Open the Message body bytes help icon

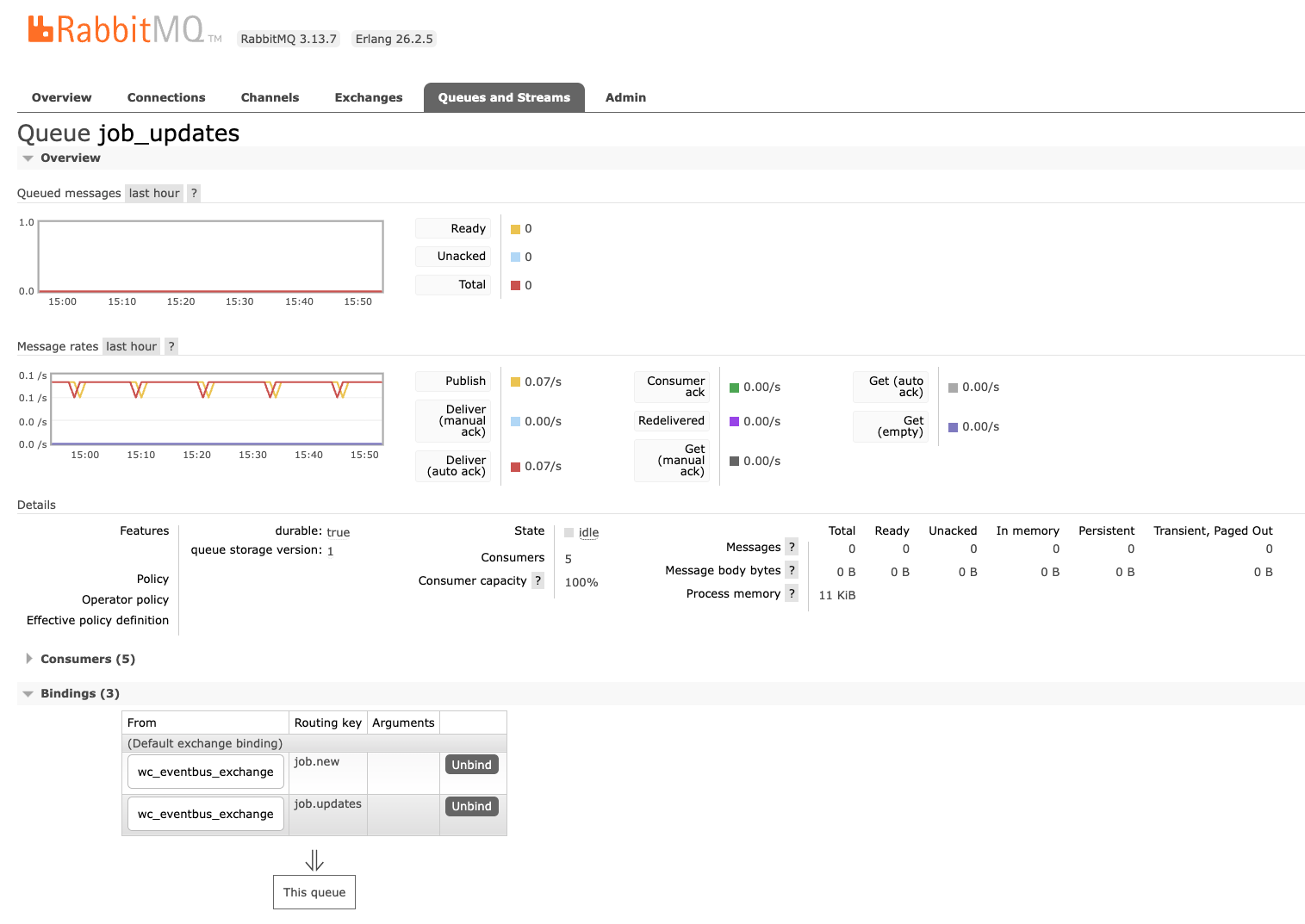click(x=791, y=569)
